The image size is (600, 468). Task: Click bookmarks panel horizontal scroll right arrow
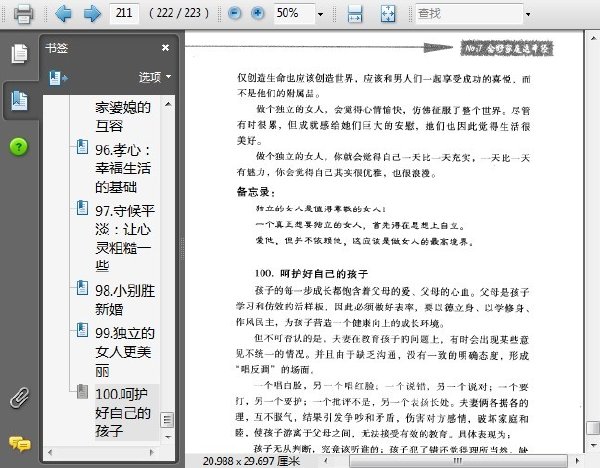152,452
